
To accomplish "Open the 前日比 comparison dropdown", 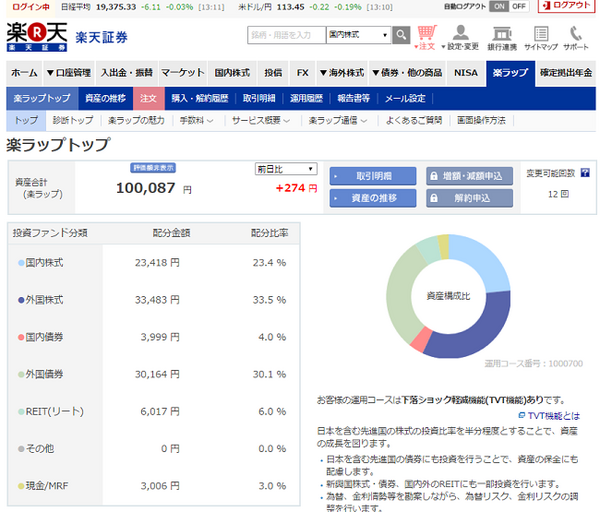I will click(286, 169).
